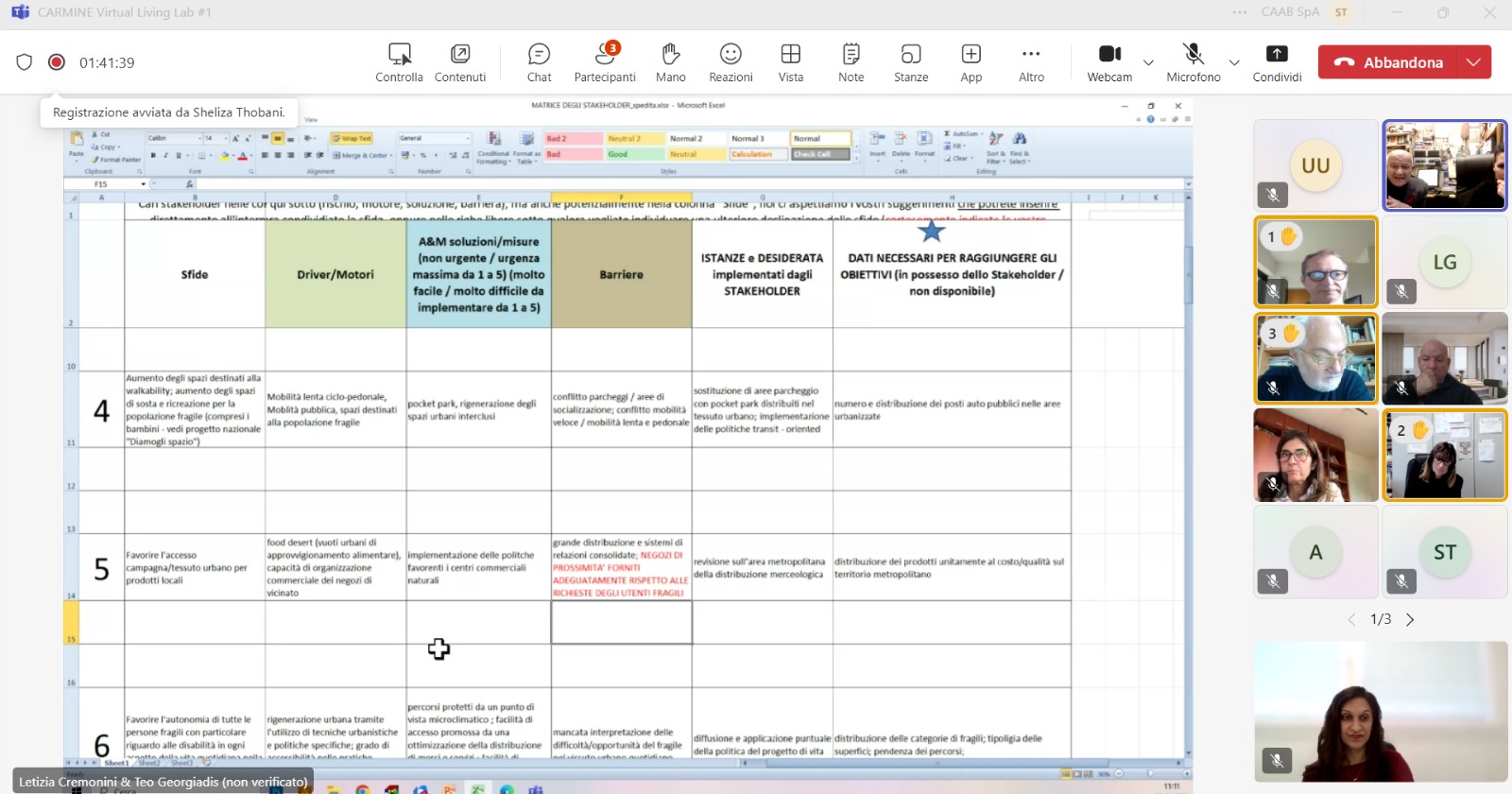
Task: Open Stanze breakout rooms
Action: point(911,62)
